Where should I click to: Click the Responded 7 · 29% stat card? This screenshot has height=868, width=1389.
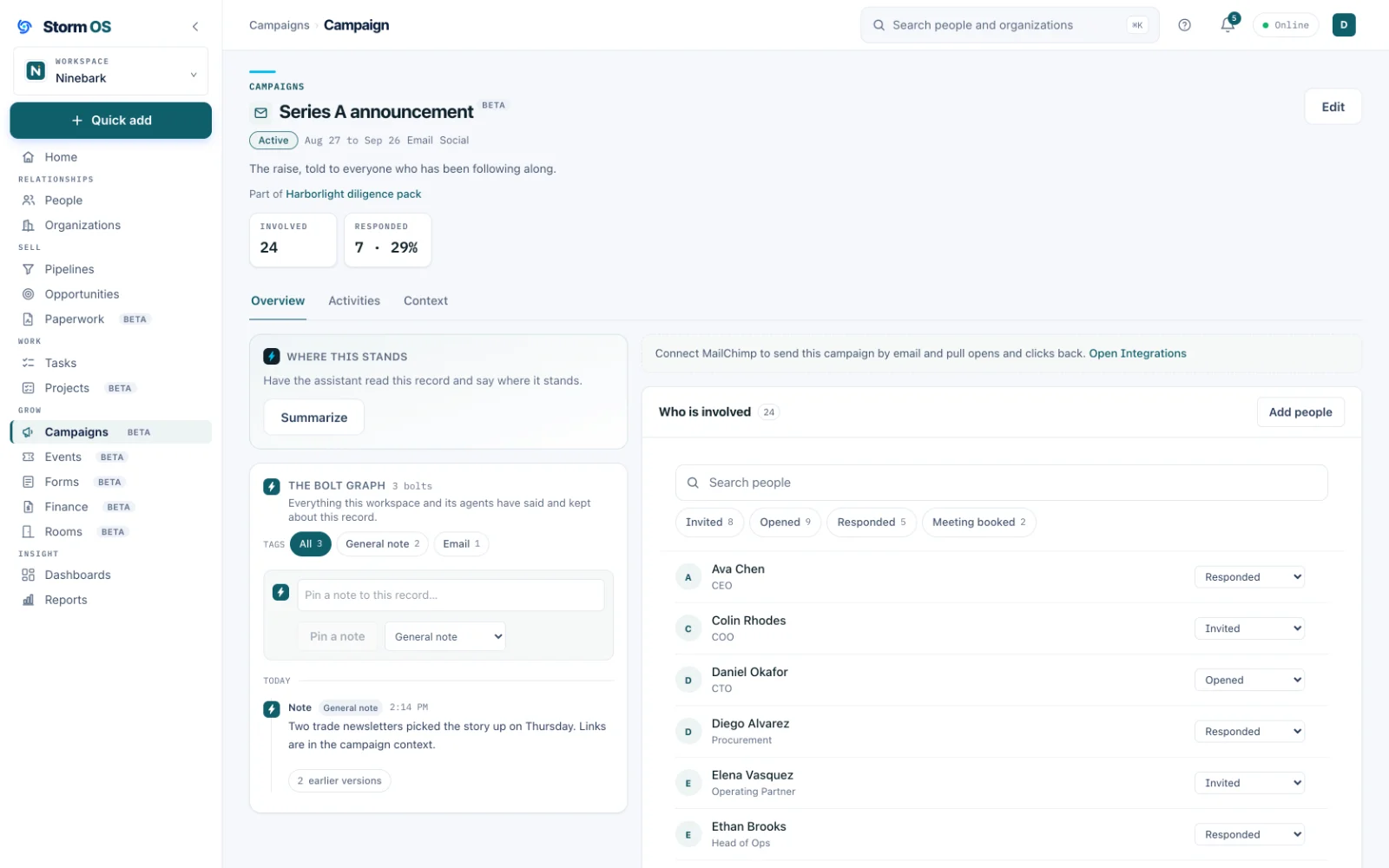click(387, 240)
